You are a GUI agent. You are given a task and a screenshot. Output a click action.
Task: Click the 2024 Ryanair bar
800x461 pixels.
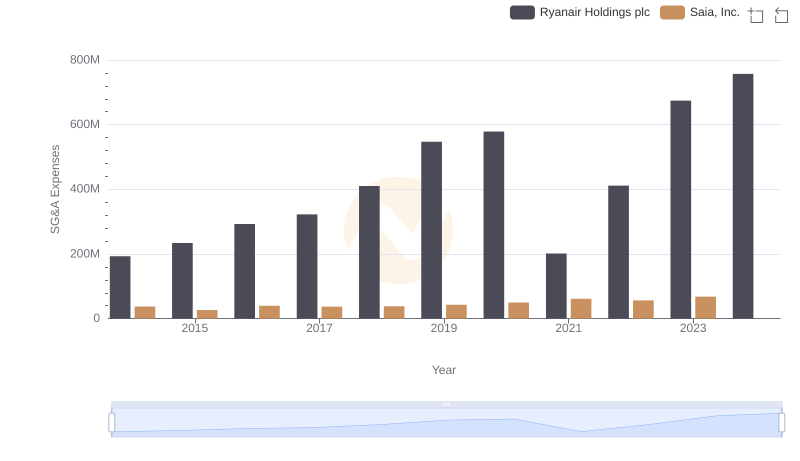point(743,196)
